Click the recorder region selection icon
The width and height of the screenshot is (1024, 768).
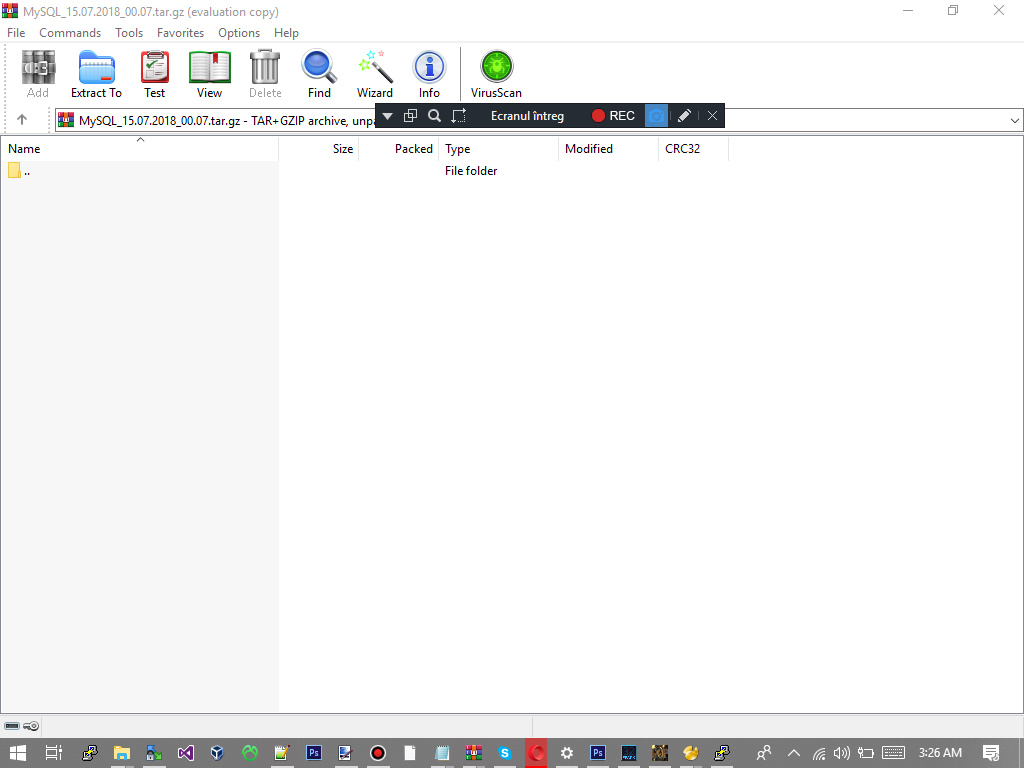click(x=458, y=116)
